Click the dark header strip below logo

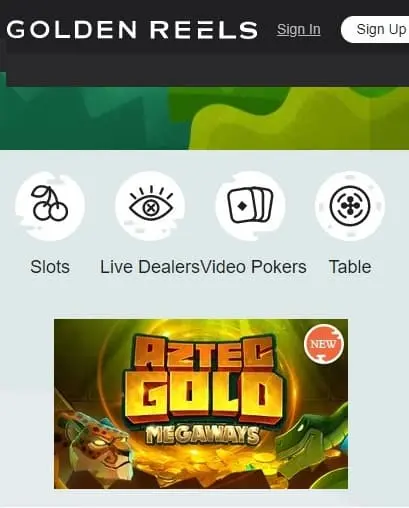tap(207, 68)
